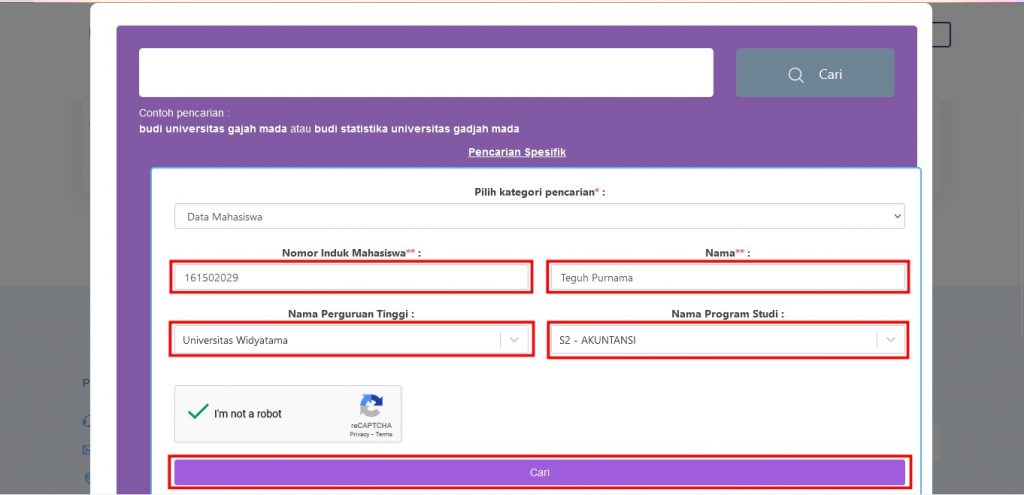
Task: Expand the Universitas Widyatama dropdown arrow
Action: pyautogui.click(x=514, y=340)
